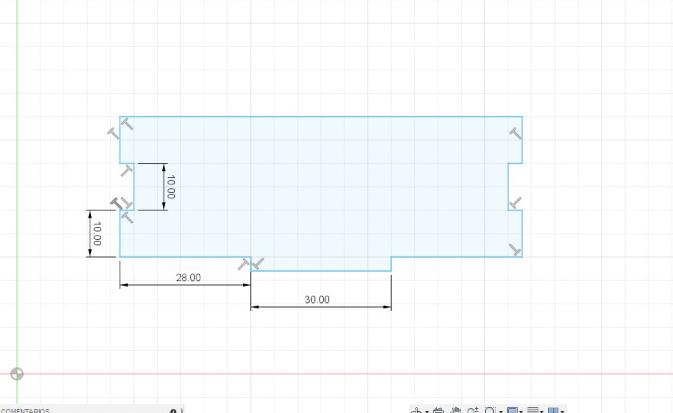Click the perpendicular constraint icon inside the top-left corner

point(127,124)
